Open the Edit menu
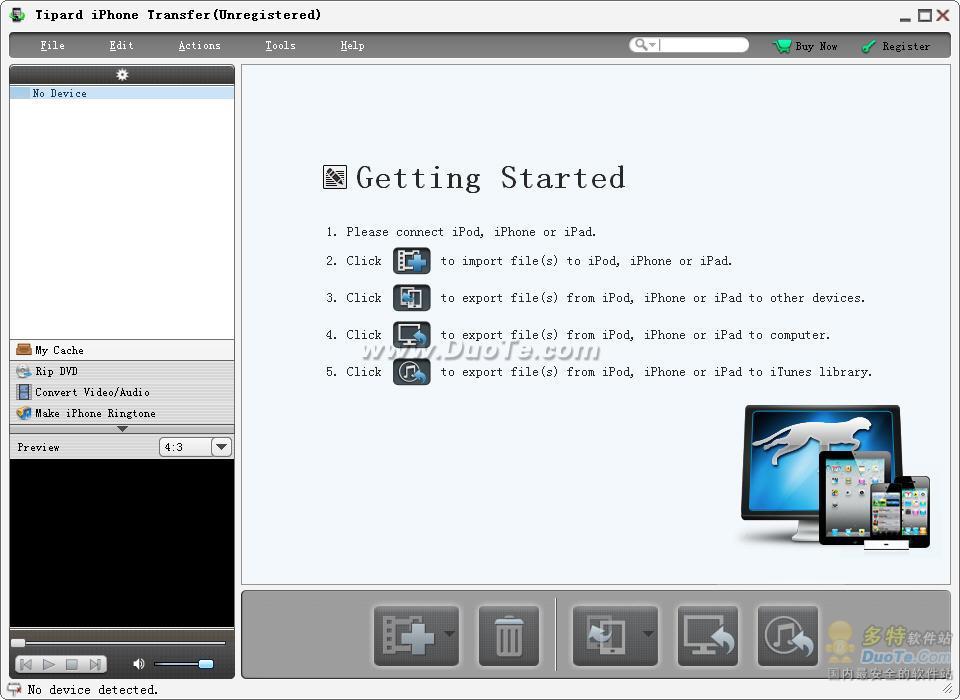 coord(122,45)
